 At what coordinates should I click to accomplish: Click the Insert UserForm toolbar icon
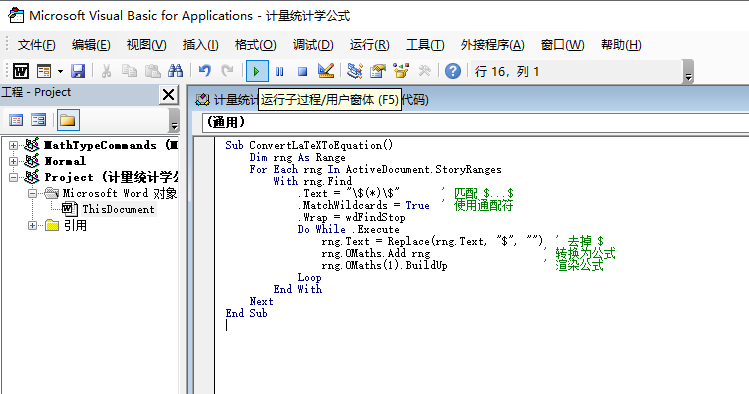[x=44, y=72]
